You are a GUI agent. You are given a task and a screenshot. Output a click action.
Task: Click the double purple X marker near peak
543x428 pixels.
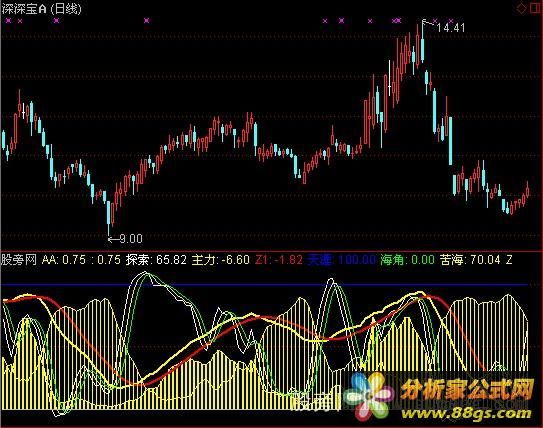397,21
